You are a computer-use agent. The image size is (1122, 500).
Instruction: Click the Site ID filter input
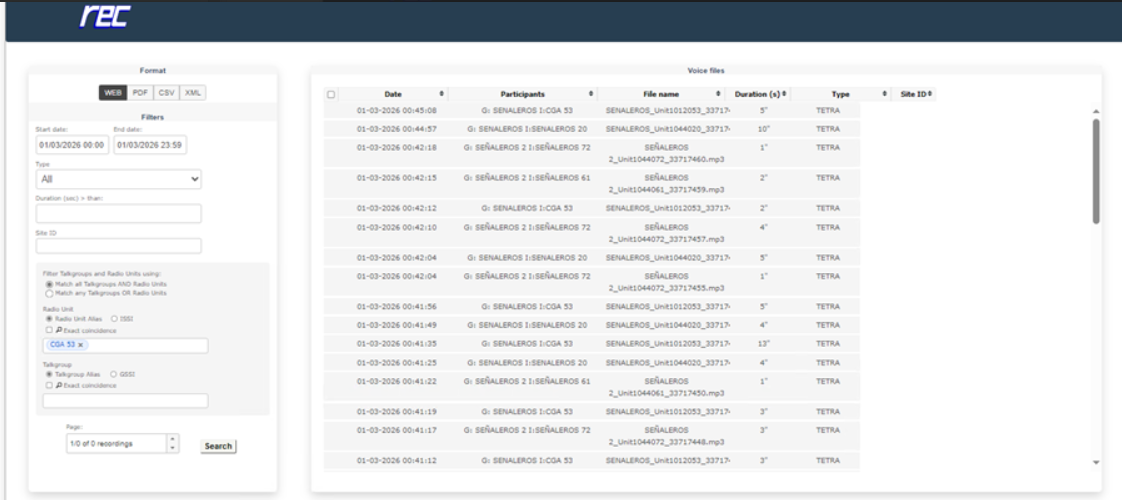pyautogui.click(x=119, y=246)
